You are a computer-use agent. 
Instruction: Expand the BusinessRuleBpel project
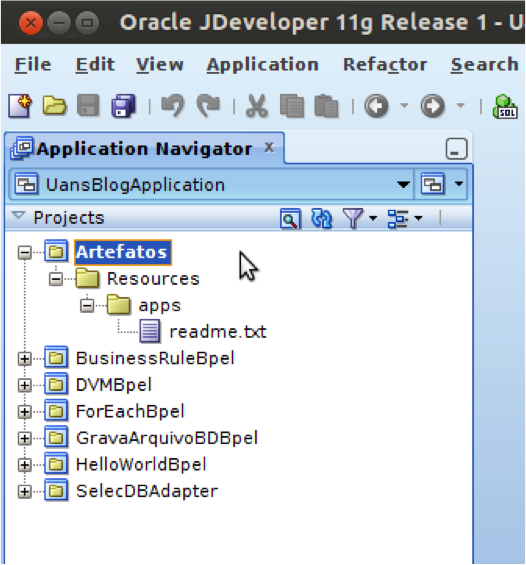[24, 359]
